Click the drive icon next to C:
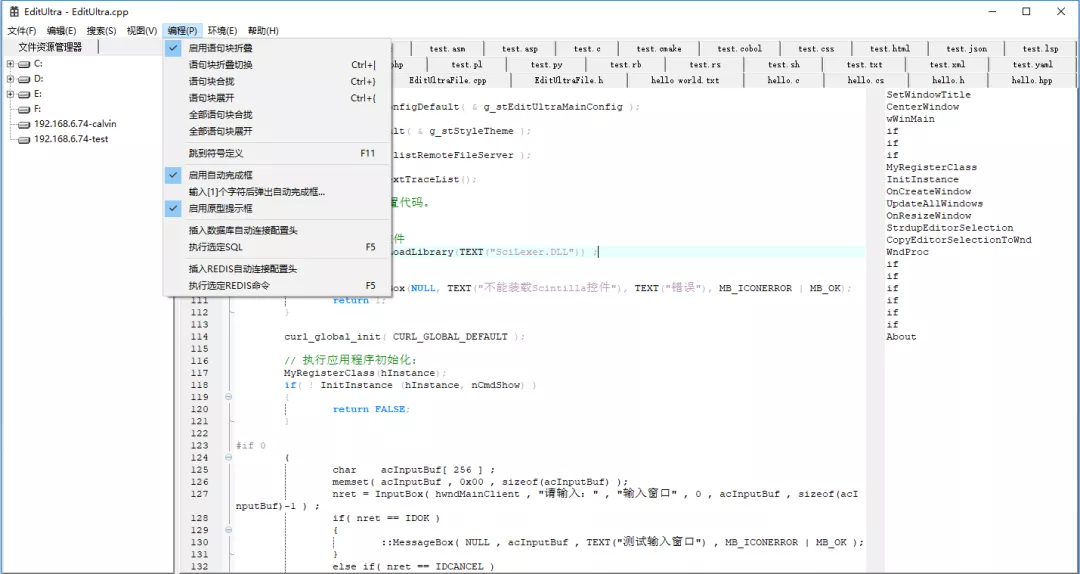Screen dimensions: 1080x574 pos(25,64)
